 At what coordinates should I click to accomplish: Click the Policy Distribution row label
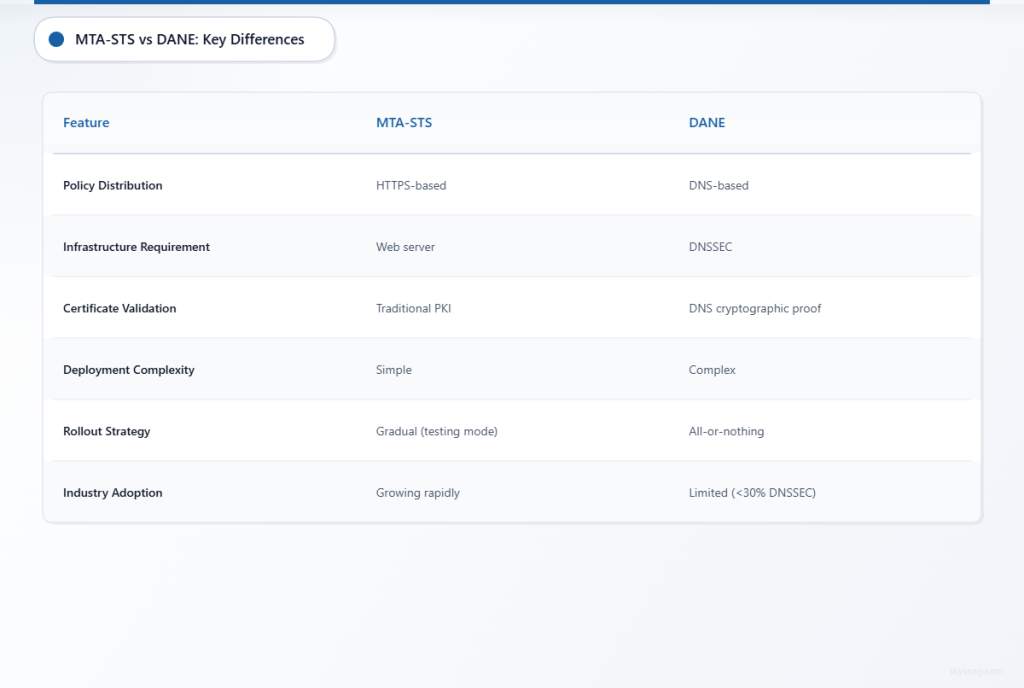click(113, 185)
